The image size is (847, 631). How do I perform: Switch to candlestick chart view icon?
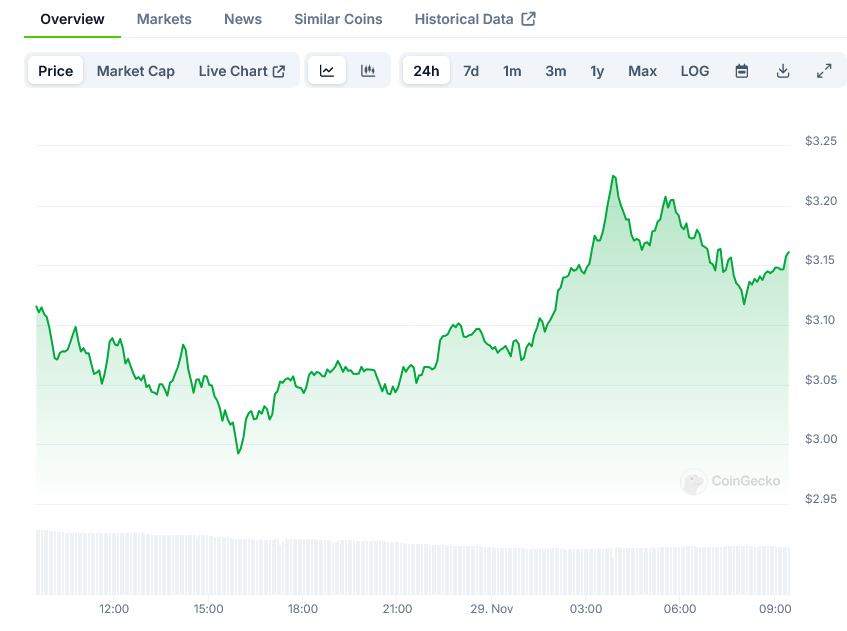[x=368, y=71]
